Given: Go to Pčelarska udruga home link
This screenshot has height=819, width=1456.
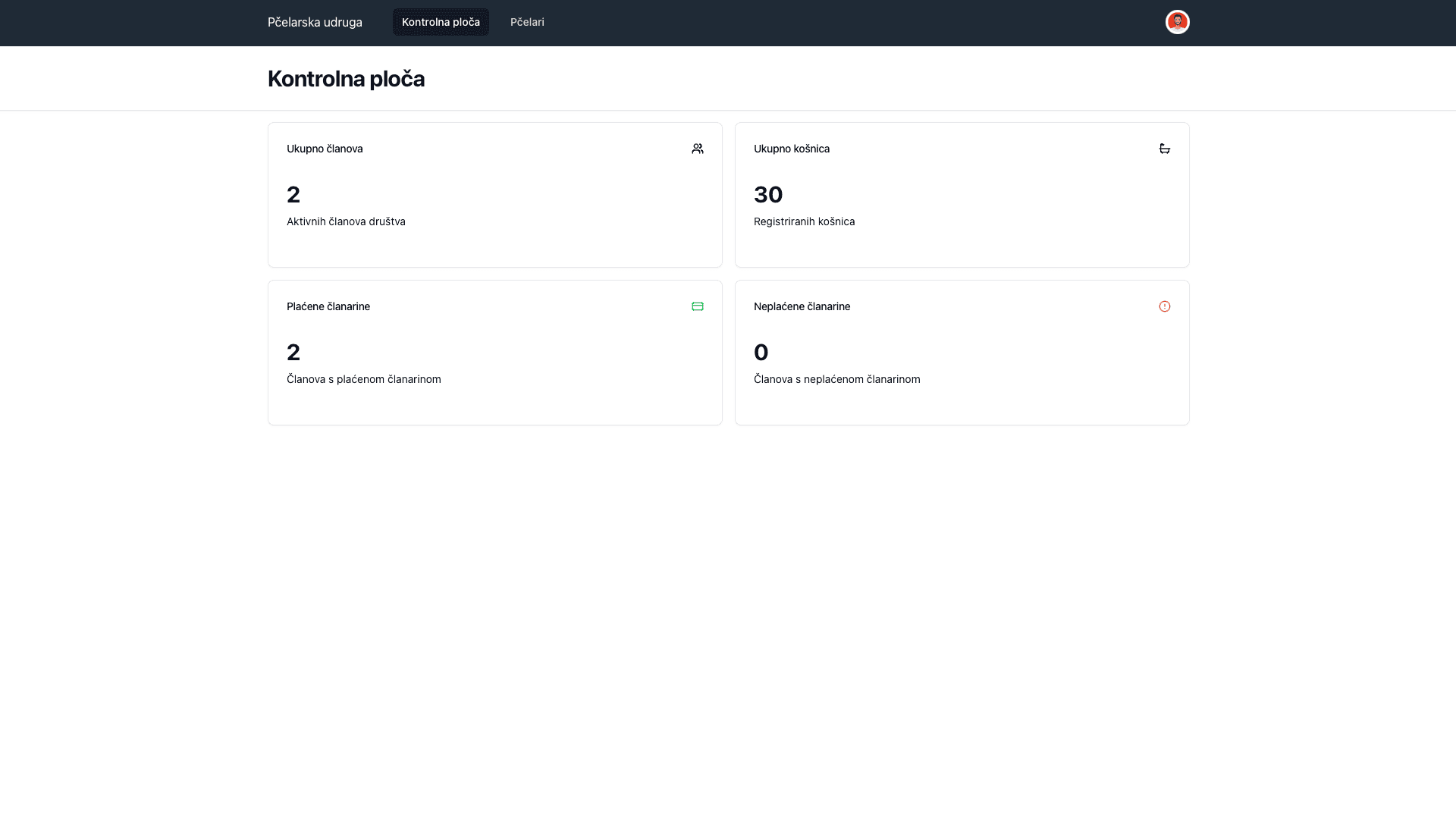Looking at the screenshot, I should pyautogui.click(x=315, y=22).
